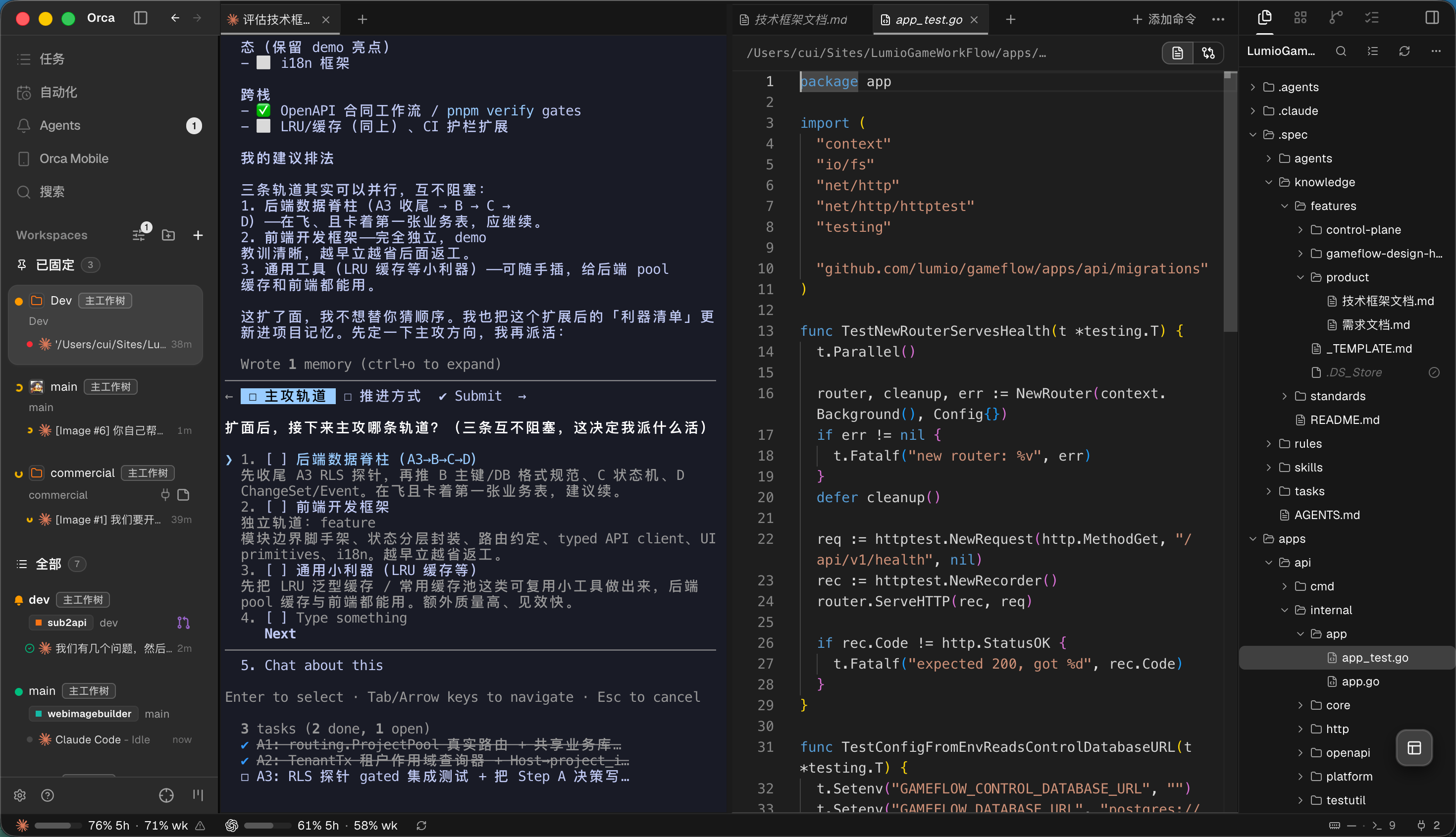This screenshot has width=1456, height=837.
Task: Open the checklist panel icon
Action: pyautogui.click(x=1371, y=18)
